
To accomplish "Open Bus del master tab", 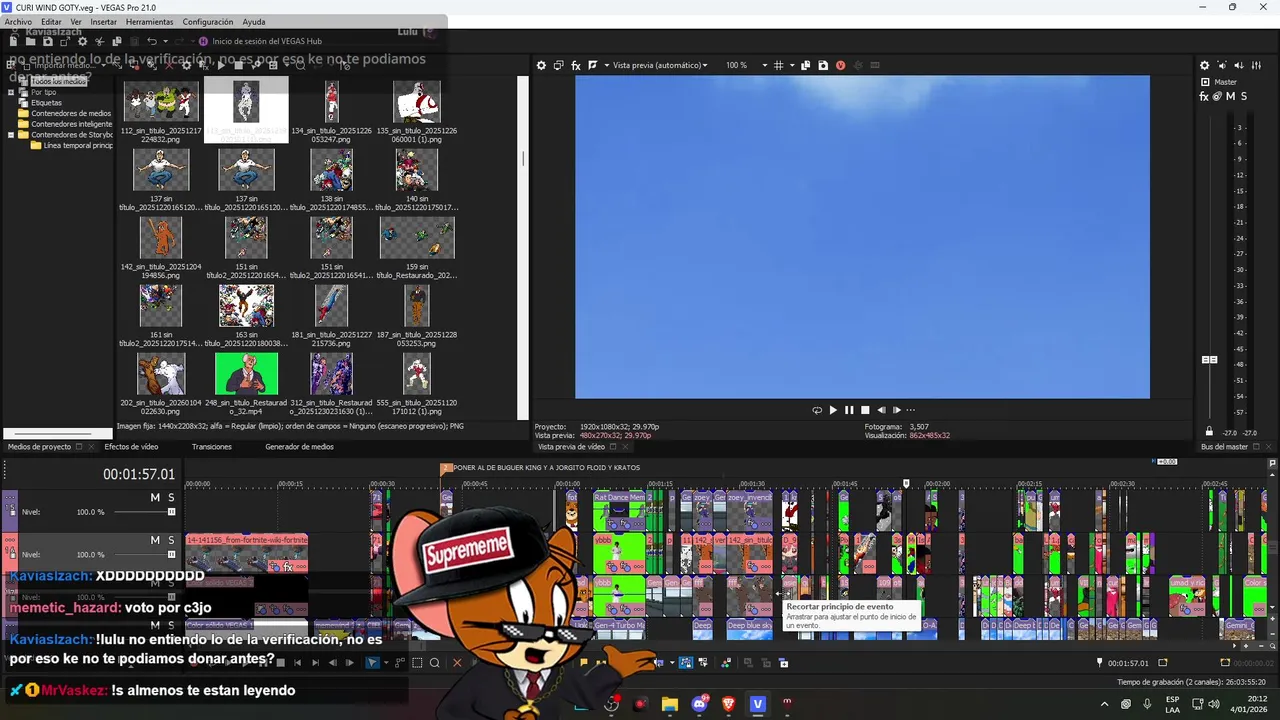I will click(x=1224, y=447).
